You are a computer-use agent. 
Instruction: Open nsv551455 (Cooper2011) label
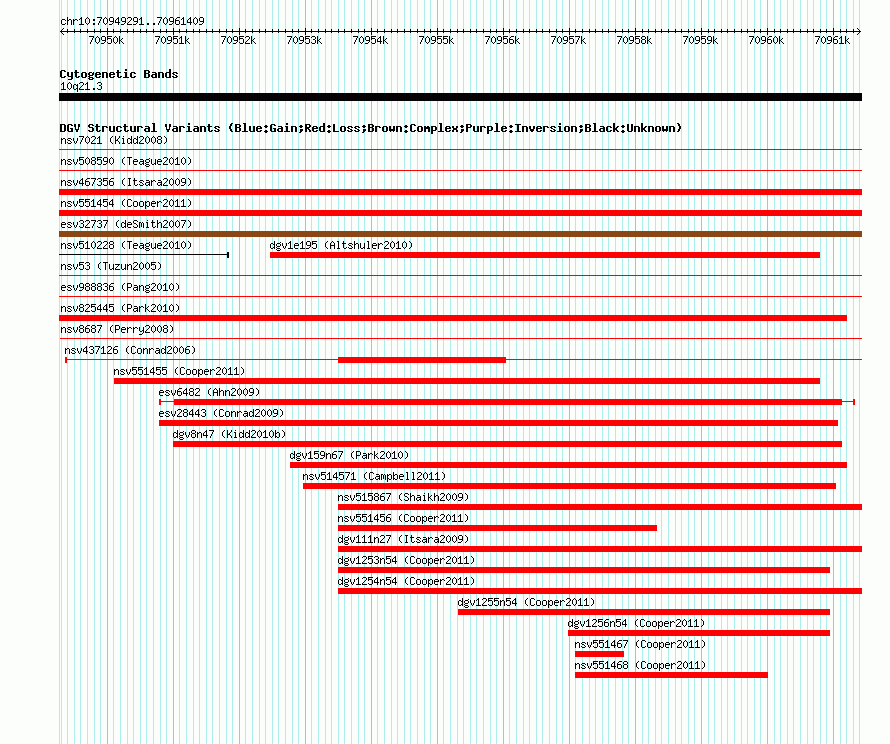click(179, 371)
